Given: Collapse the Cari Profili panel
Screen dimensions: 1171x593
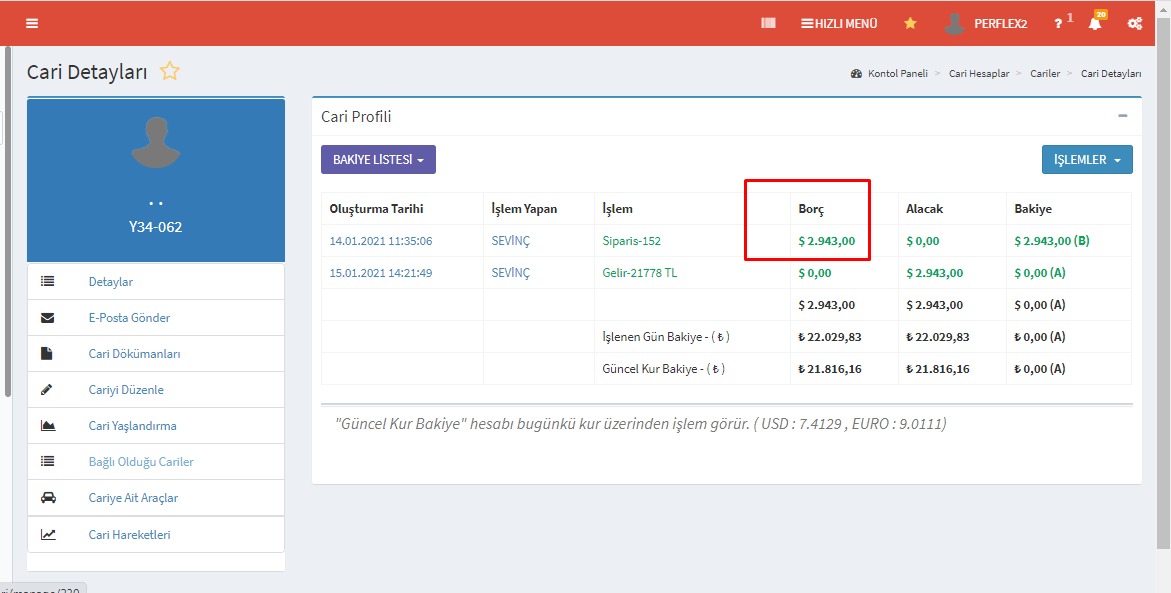Looking at the screenshot, I should point(1123,116).
